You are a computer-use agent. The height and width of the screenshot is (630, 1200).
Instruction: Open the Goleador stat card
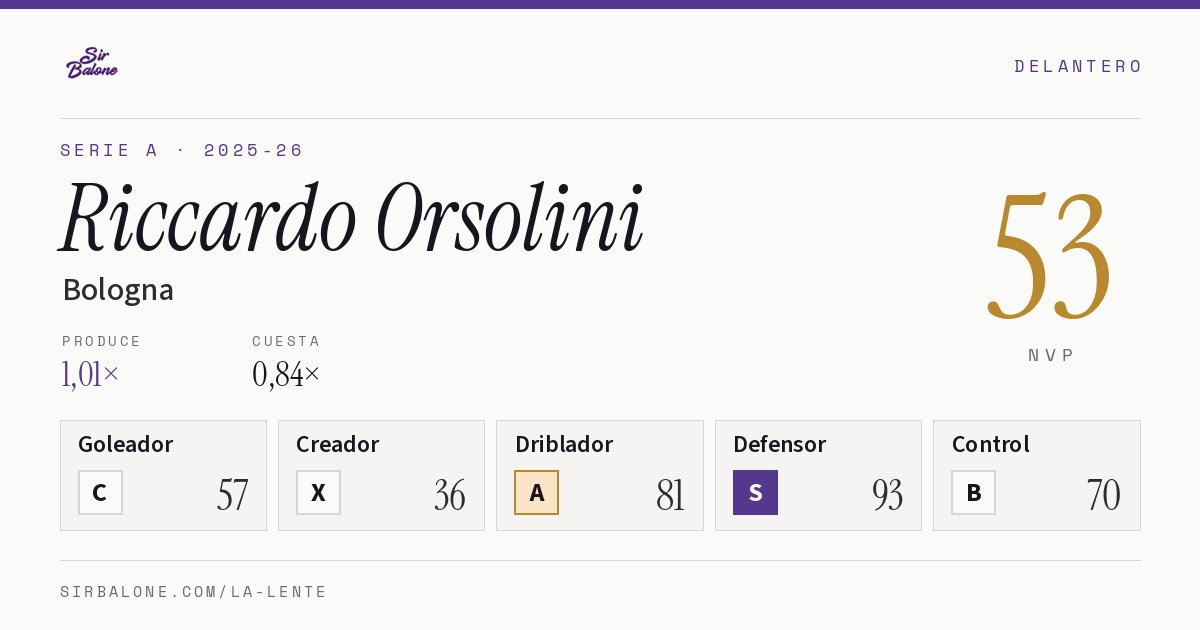click(163, 475)
